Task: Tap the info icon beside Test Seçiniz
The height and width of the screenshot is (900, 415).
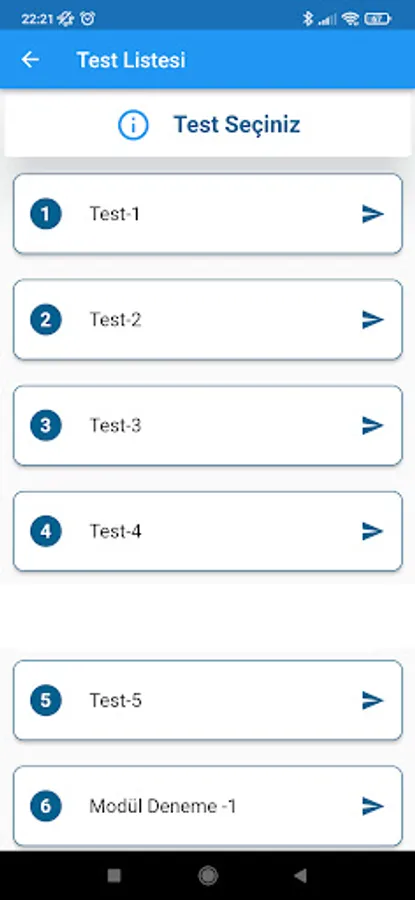Action: [133, 125]
